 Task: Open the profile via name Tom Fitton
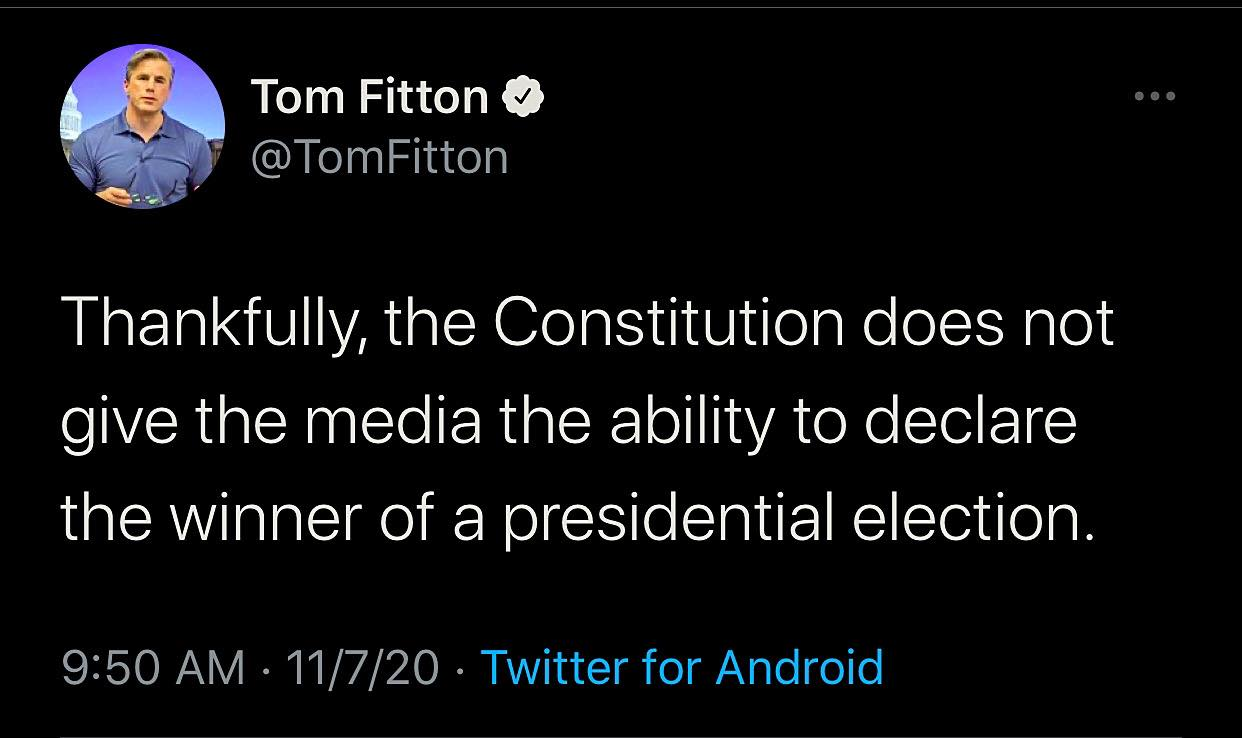pos(369,97)
